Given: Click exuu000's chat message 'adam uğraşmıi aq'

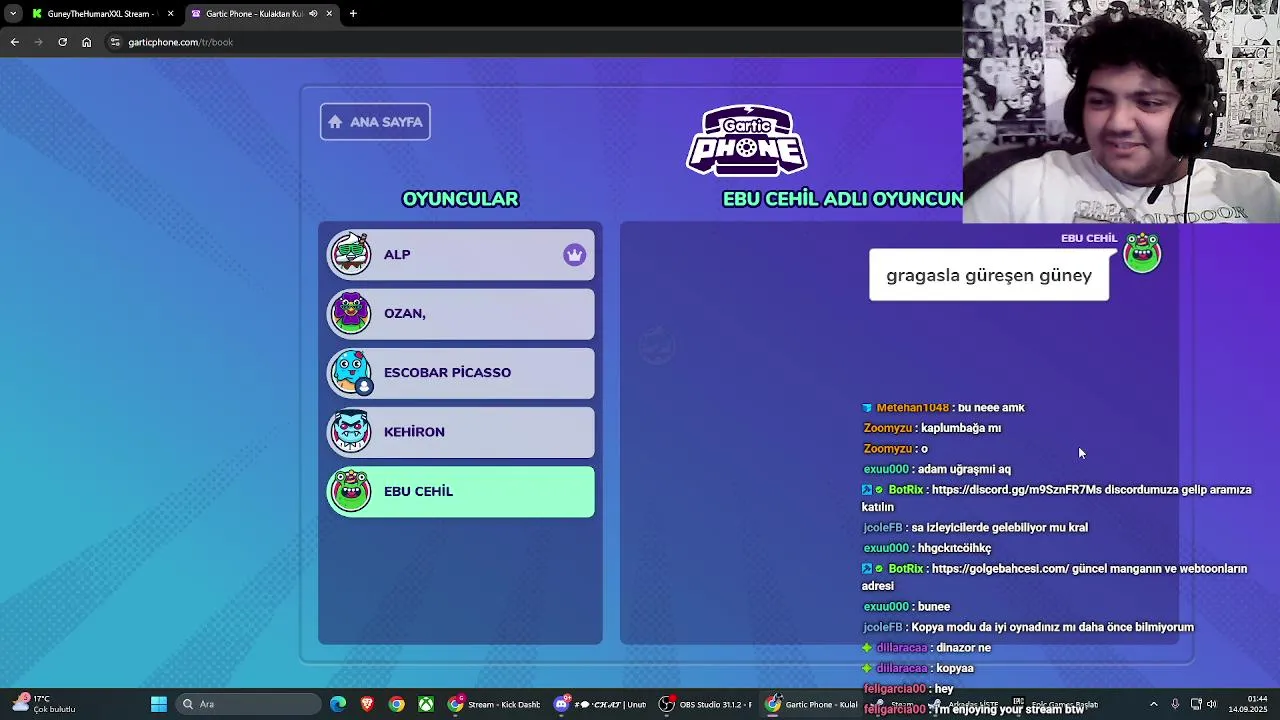Looking at the screenshot, I should pyautogui.click(x=964, y=469).
